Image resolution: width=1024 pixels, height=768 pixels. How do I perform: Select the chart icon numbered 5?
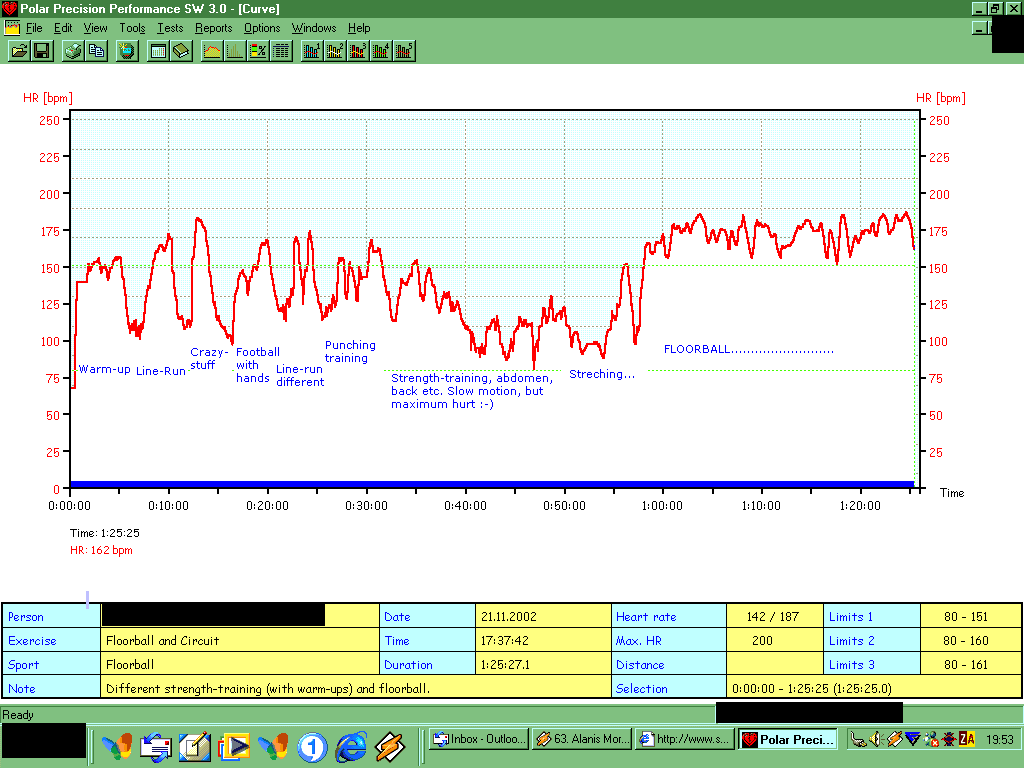405,51
